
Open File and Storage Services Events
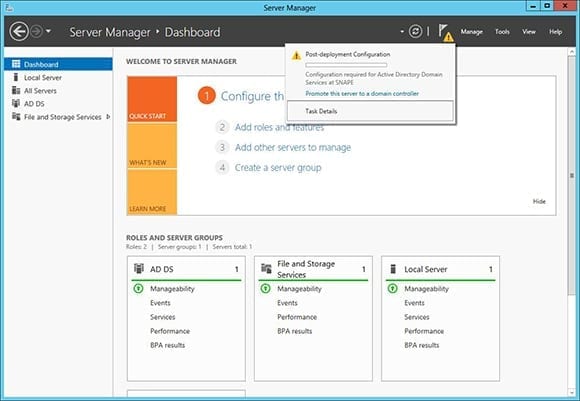point(287,303)
